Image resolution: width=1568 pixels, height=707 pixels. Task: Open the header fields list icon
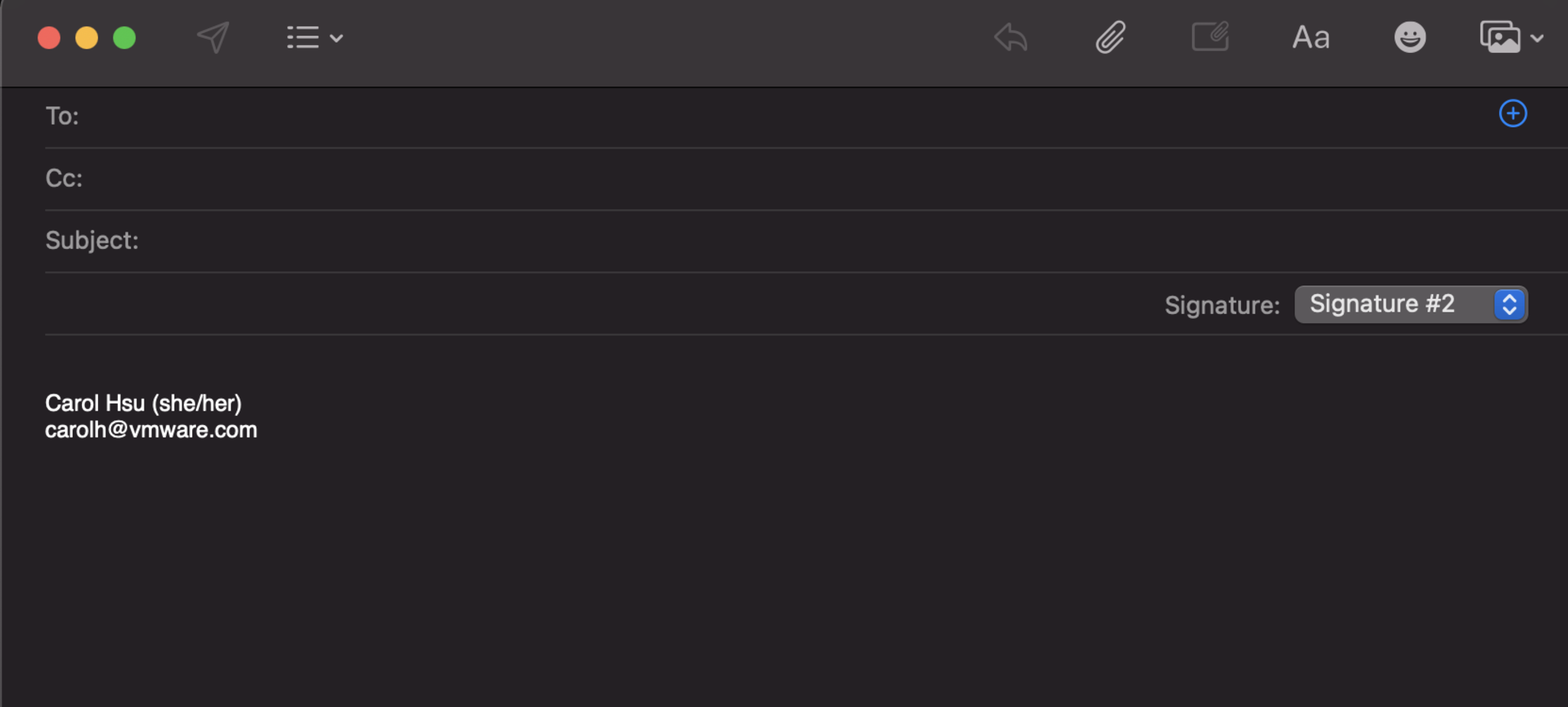click(x=303, y=38)
